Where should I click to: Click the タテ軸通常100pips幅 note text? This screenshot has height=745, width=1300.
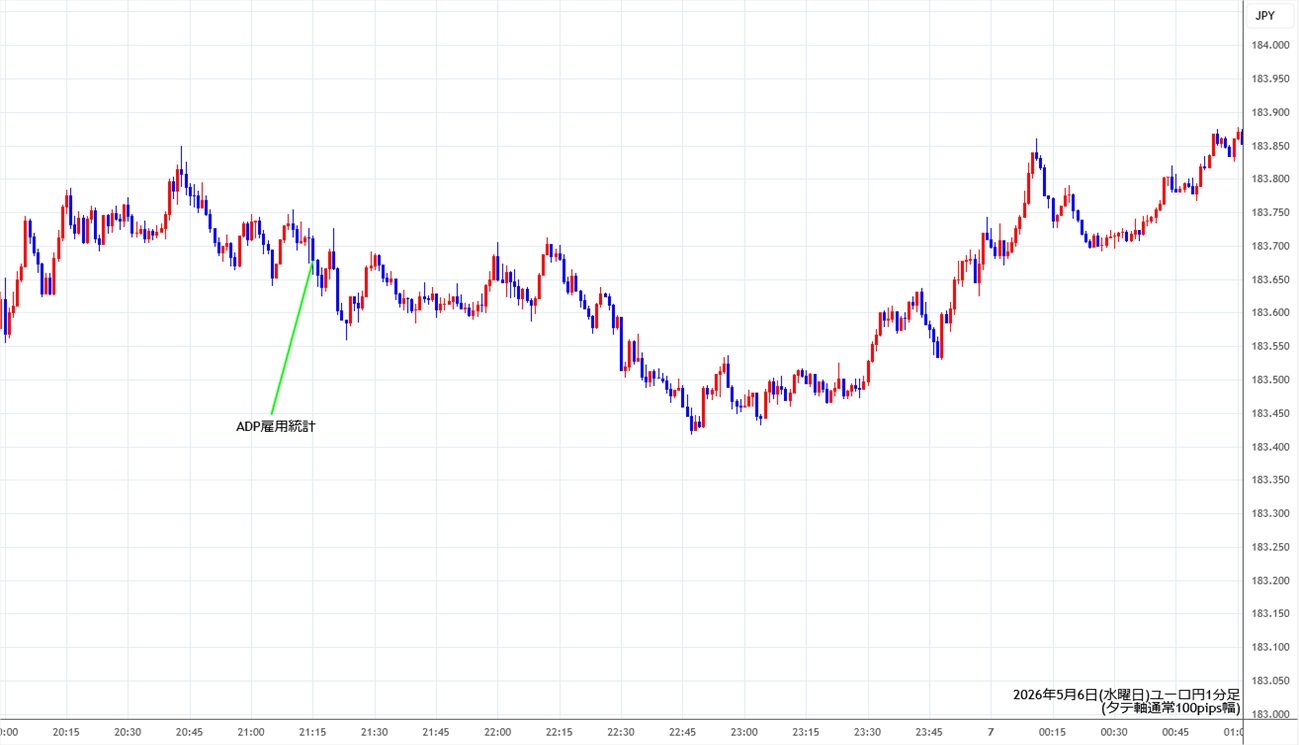coord(1170,708)
